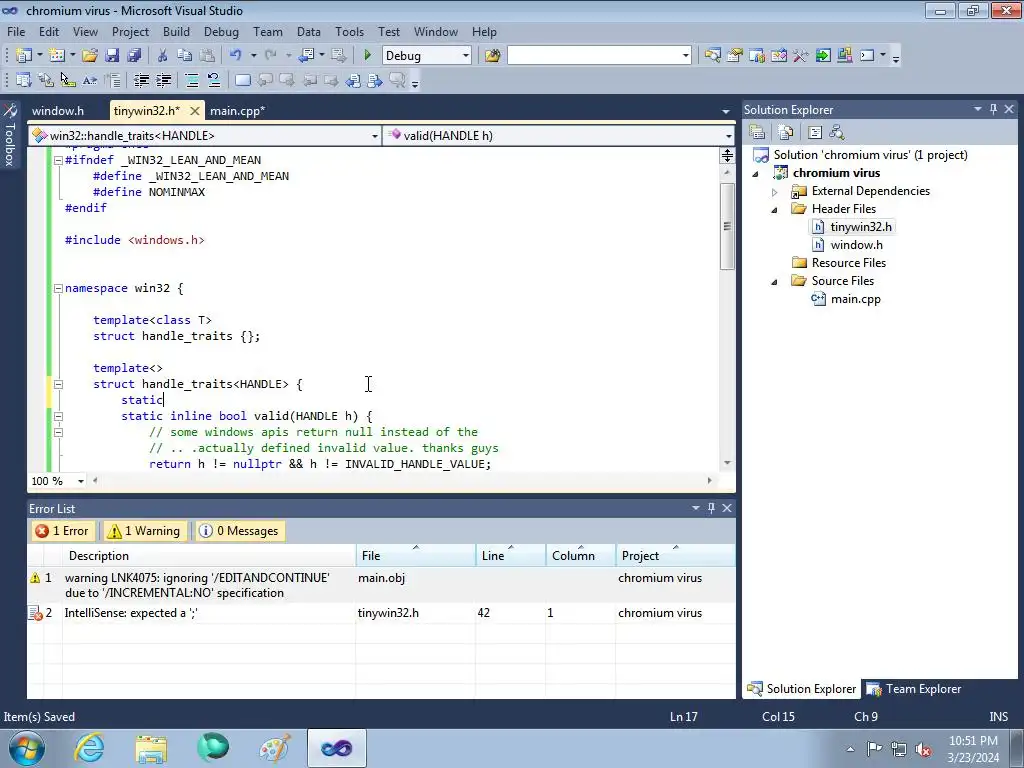Open the Build menu

click(x=176, y=31)
